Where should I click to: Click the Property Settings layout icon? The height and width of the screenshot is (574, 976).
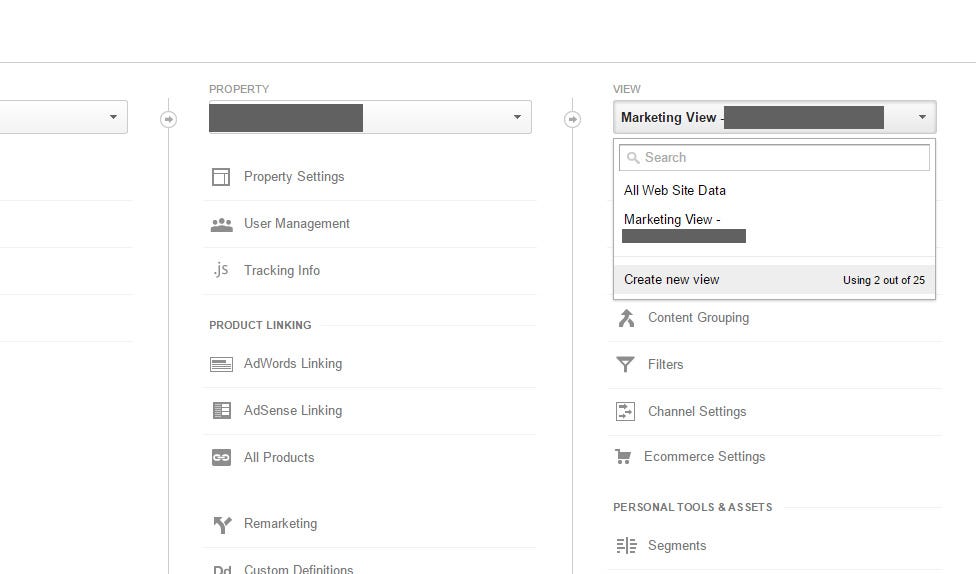pos(221,177)
